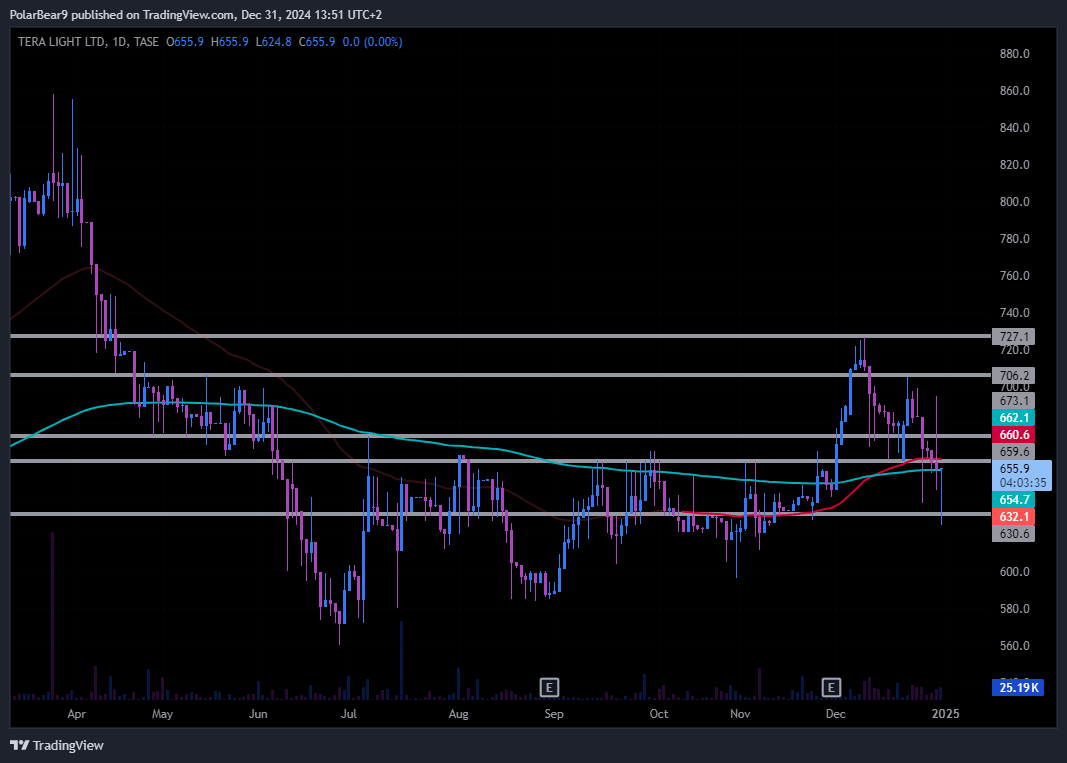Click the current price 655.9 label
The width and height of the screenshot is (1067, 763).
[x=1021, y=476]
